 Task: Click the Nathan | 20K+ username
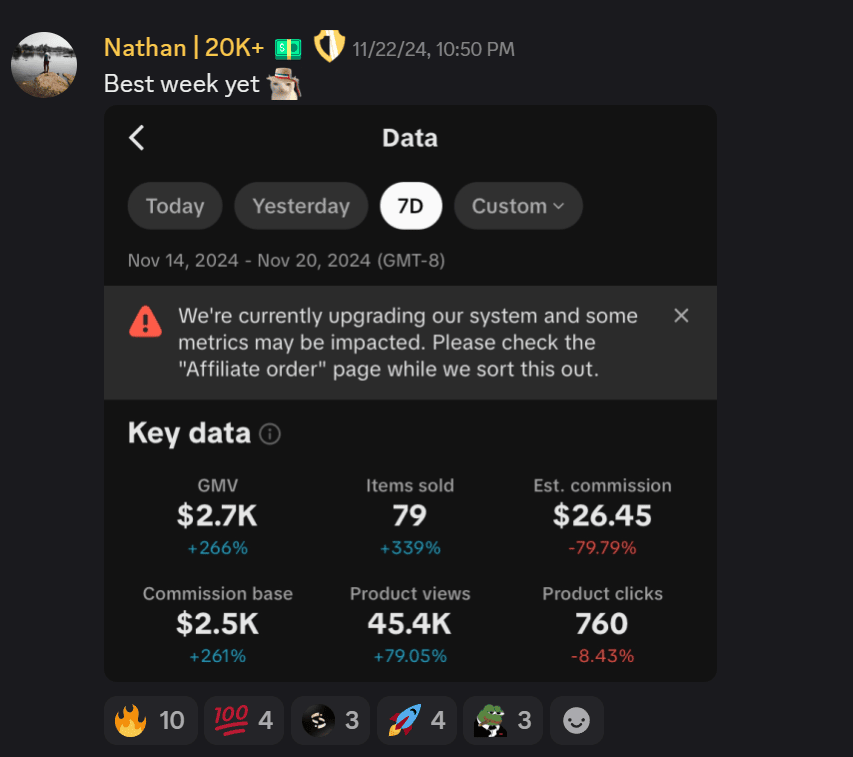point(183,48)
